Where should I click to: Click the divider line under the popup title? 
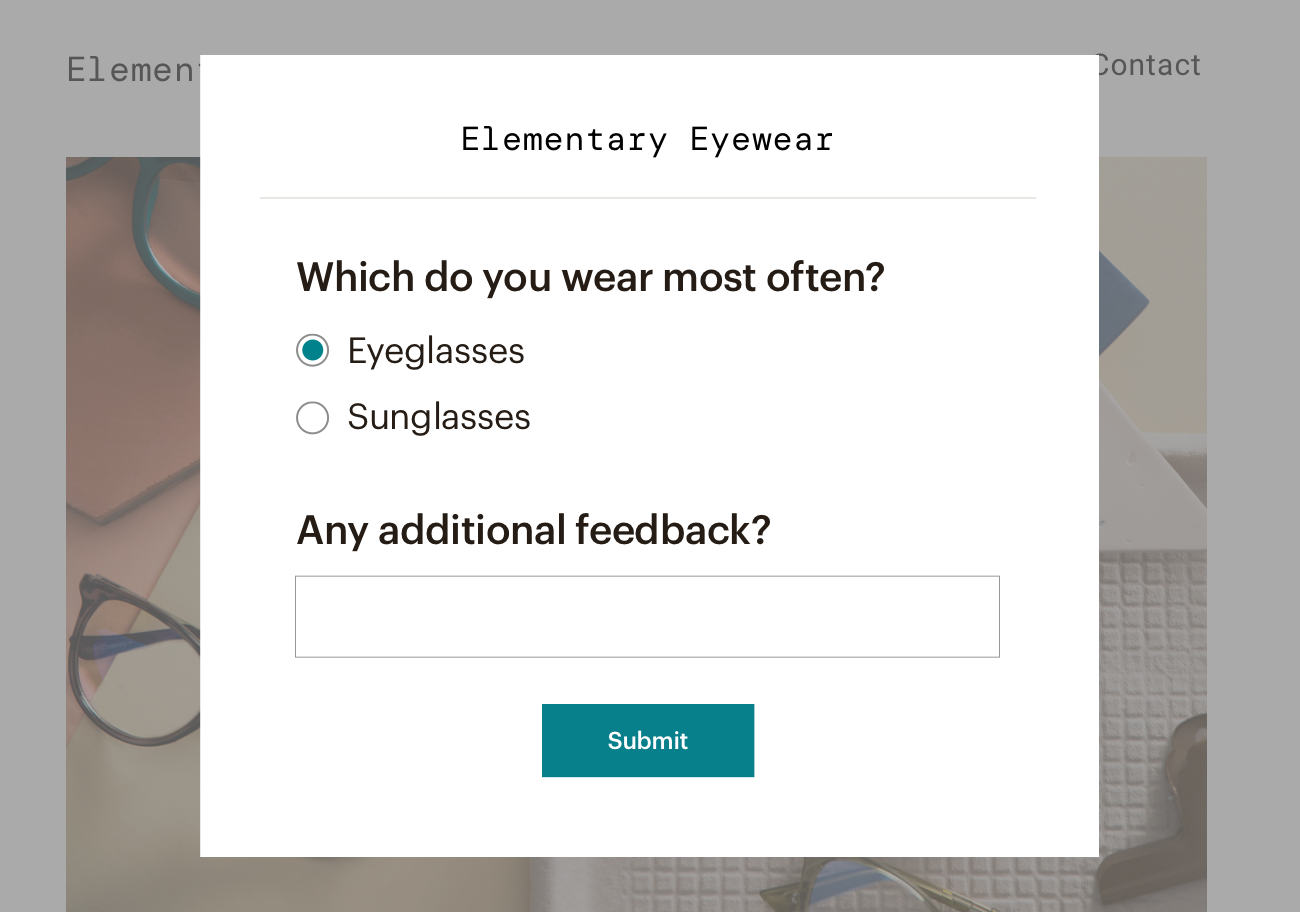(647, 198)
